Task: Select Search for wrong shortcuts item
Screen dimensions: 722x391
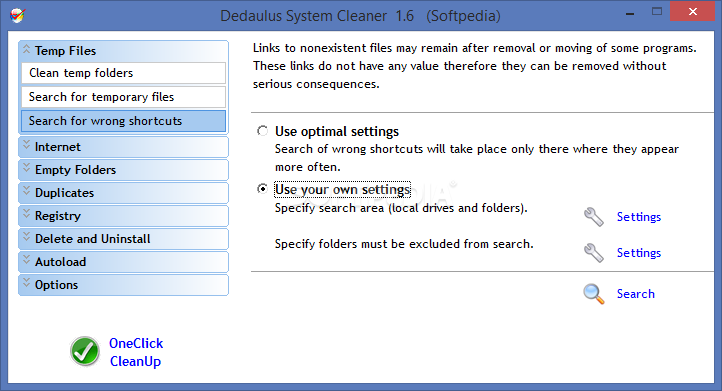Action: (x=123, y=121)
